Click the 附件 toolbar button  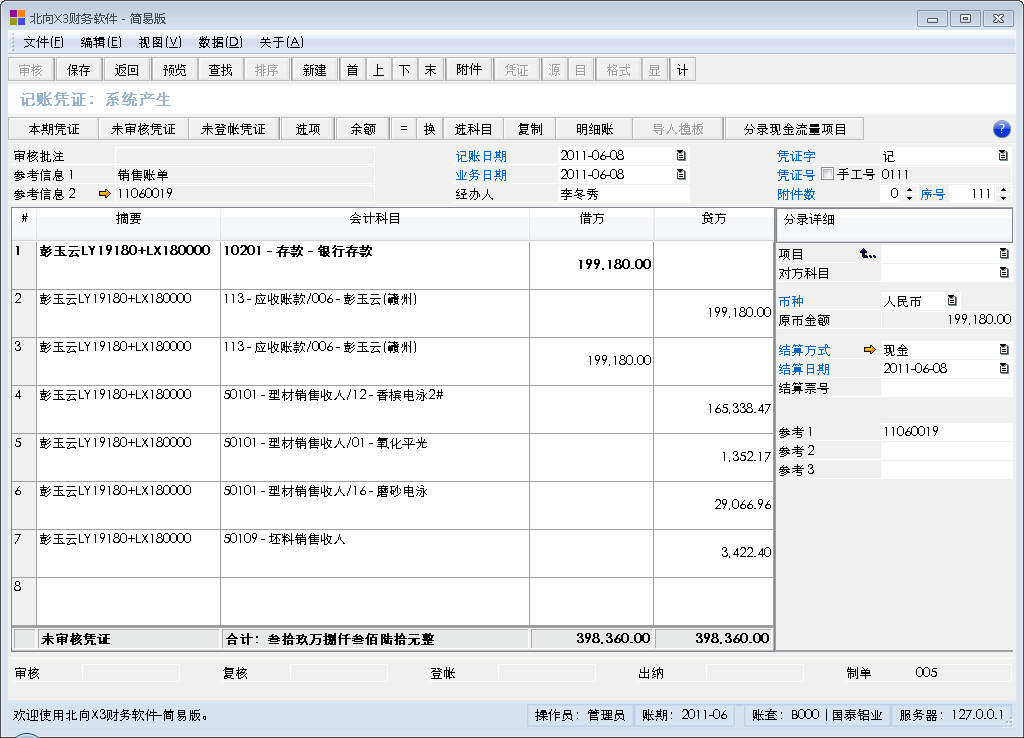coord(469,70)
